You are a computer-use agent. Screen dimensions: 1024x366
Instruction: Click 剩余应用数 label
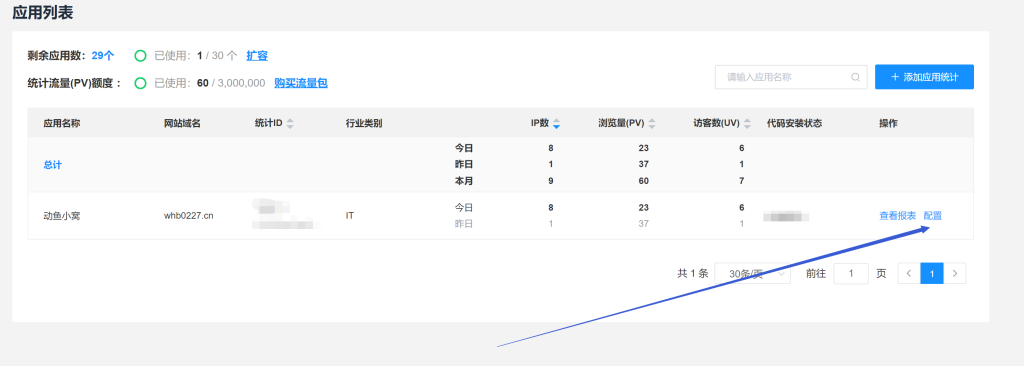coord(56,56)
